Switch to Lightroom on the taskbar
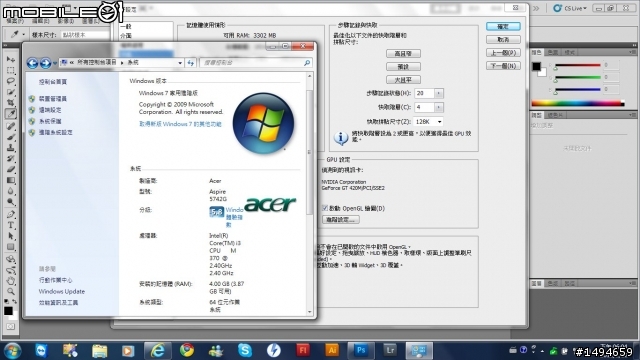Image resolution: width=640 pixels, height=360 pixels. point(390,350)
